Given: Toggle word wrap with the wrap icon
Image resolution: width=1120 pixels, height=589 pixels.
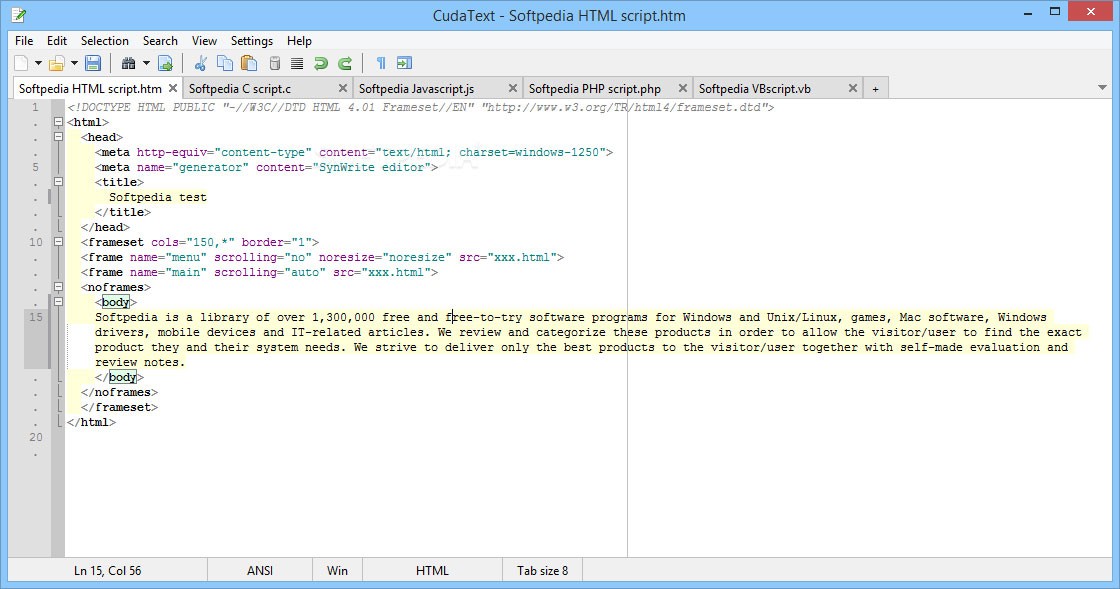Looking at the screenshot, I should [x=404, y=64].
